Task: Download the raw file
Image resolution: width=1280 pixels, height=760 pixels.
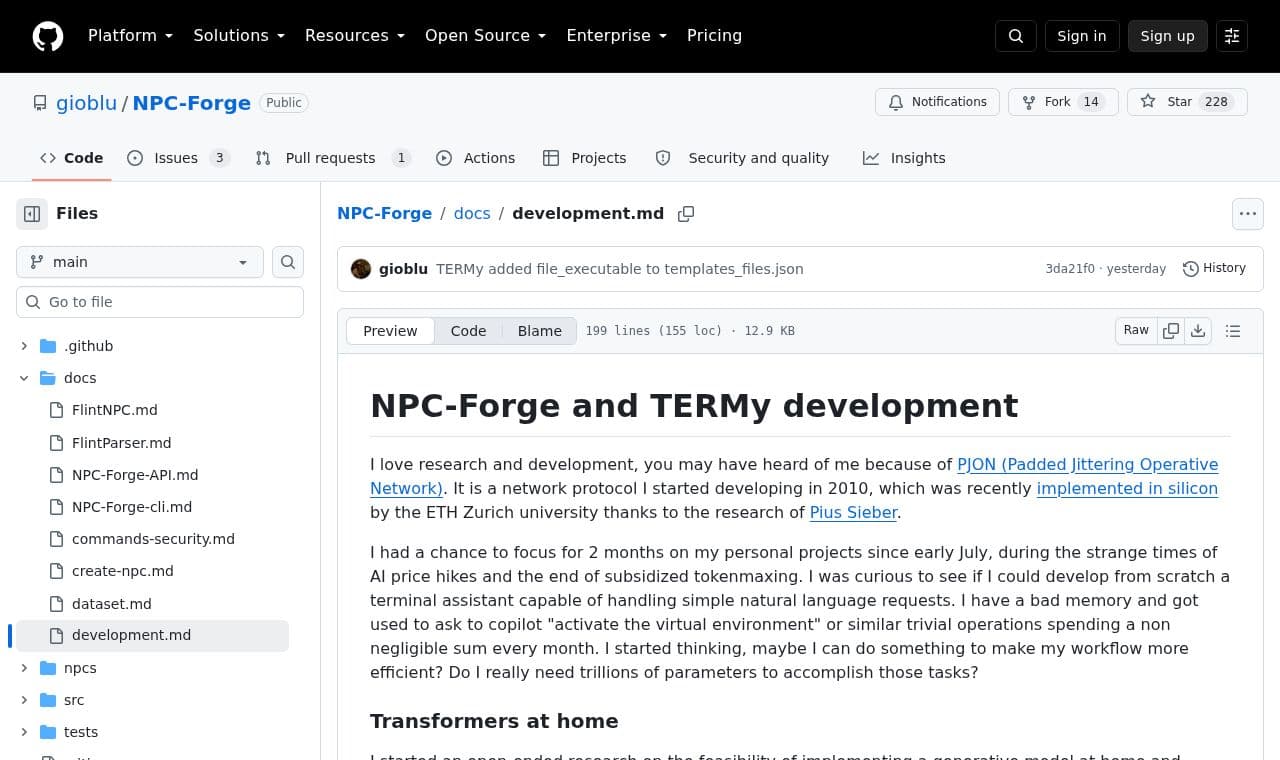Action: 1198,331
